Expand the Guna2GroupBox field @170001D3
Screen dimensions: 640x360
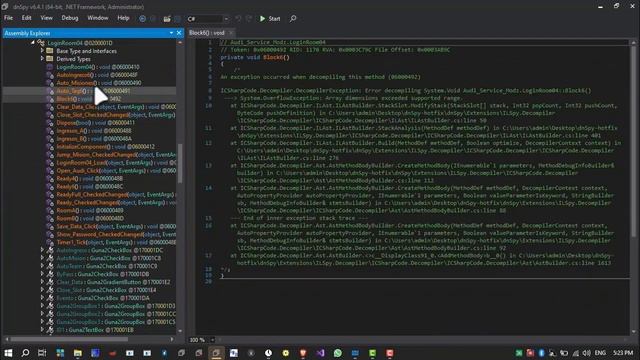(x=42, y=306)
